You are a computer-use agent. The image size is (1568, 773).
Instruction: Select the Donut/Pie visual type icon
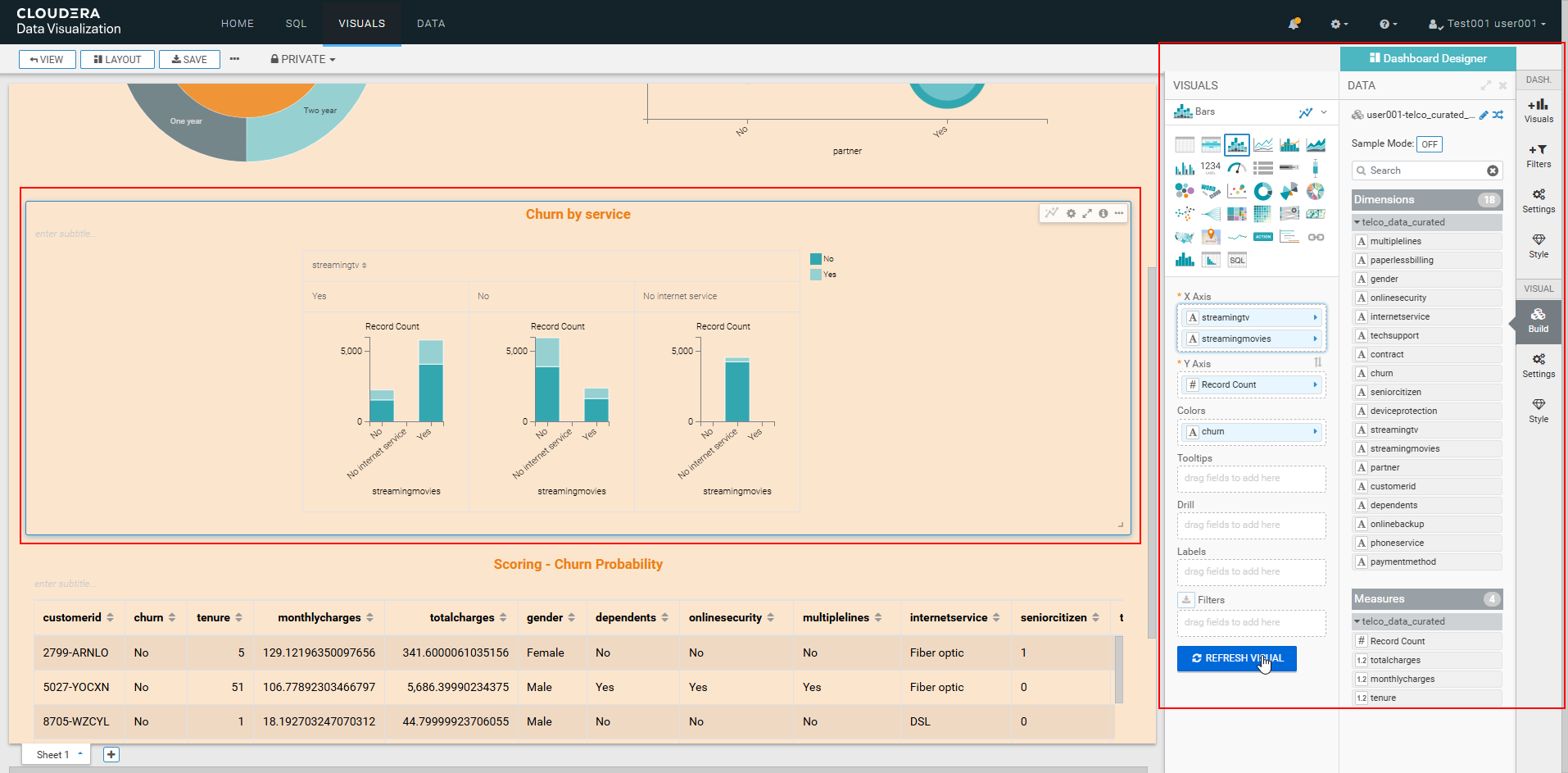coord(1263,191)
